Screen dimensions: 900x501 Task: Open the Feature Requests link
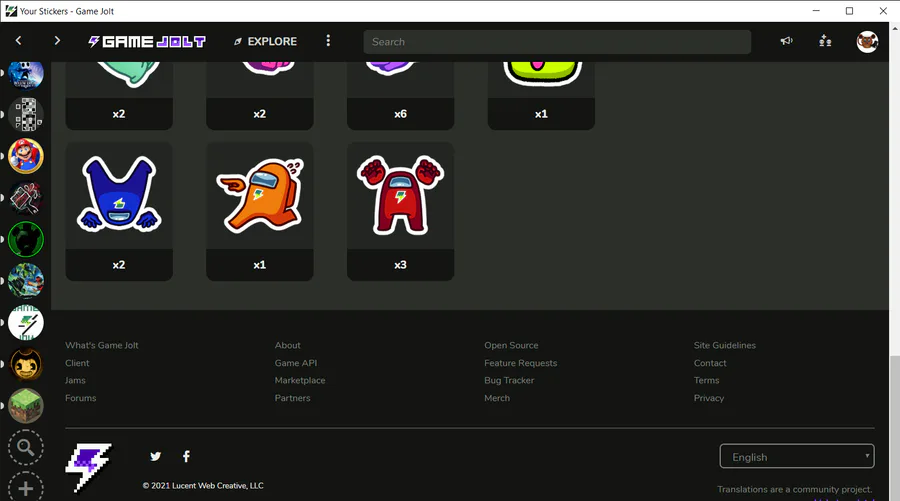[x=520, y=363]
